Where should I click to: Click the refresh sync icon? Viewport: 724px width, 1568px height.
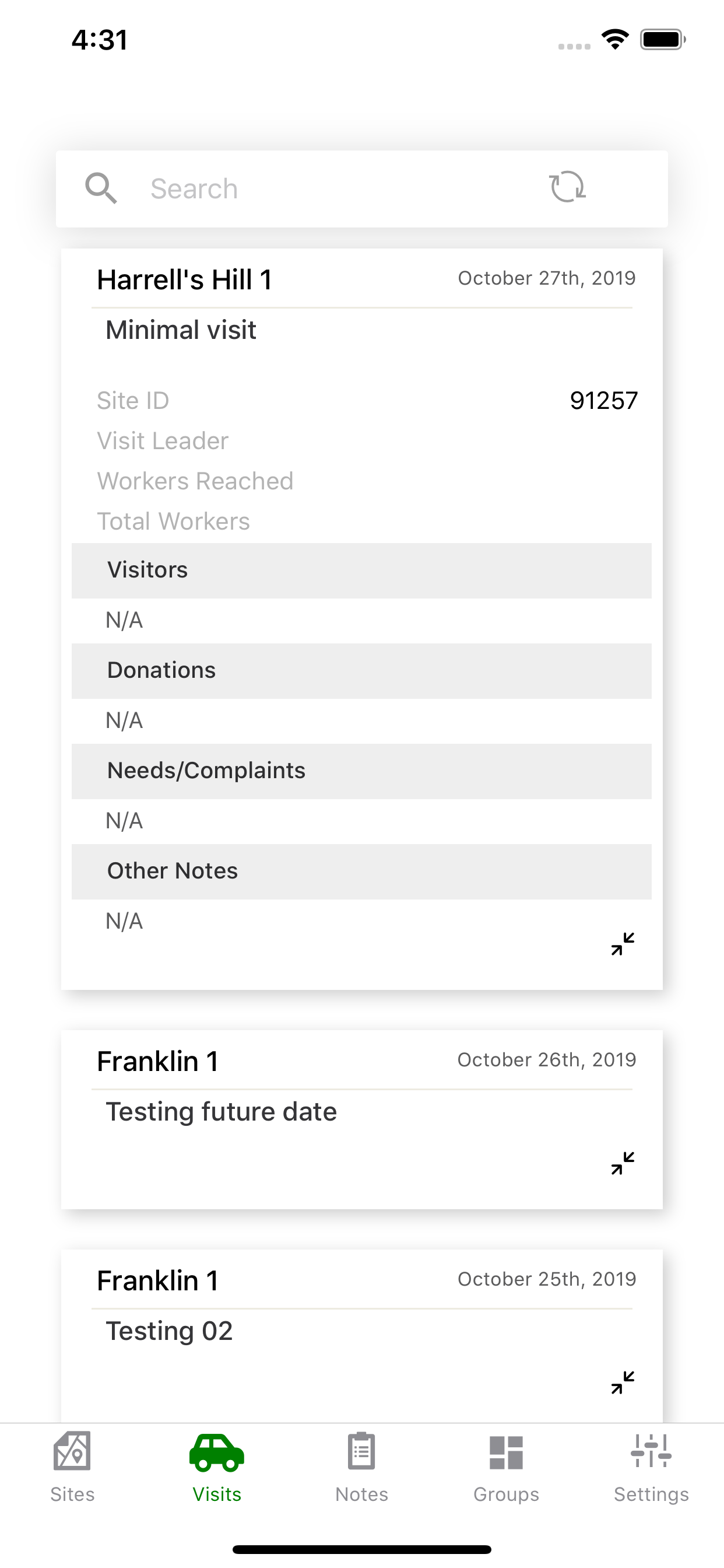pyautogui.click(x=568, y=187)
